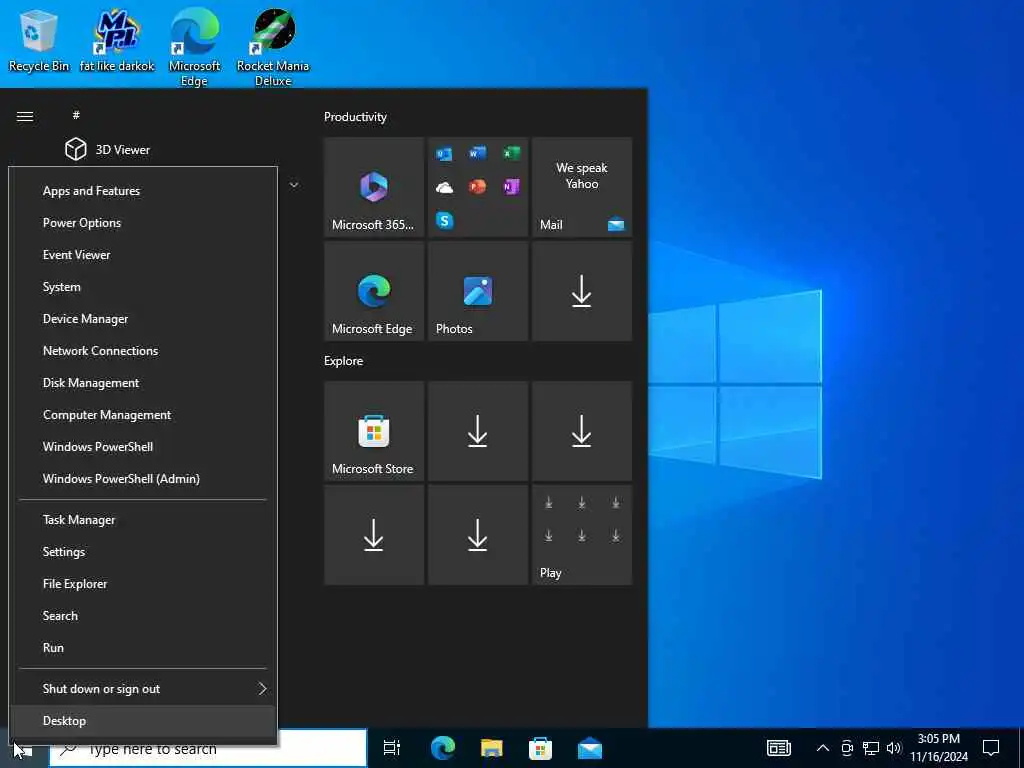This screenshot has width=1024, height=768.
Task: Open the OneDrive icon in the Office tile
Action: 444,188
